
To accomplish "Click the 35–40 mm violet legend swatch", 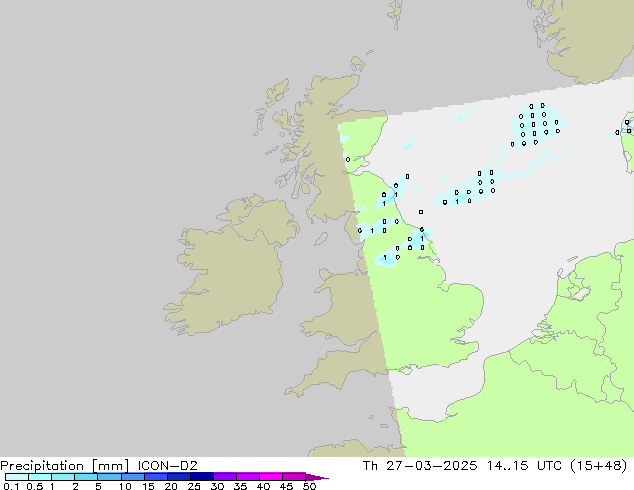I will click(x=247, y=477).
